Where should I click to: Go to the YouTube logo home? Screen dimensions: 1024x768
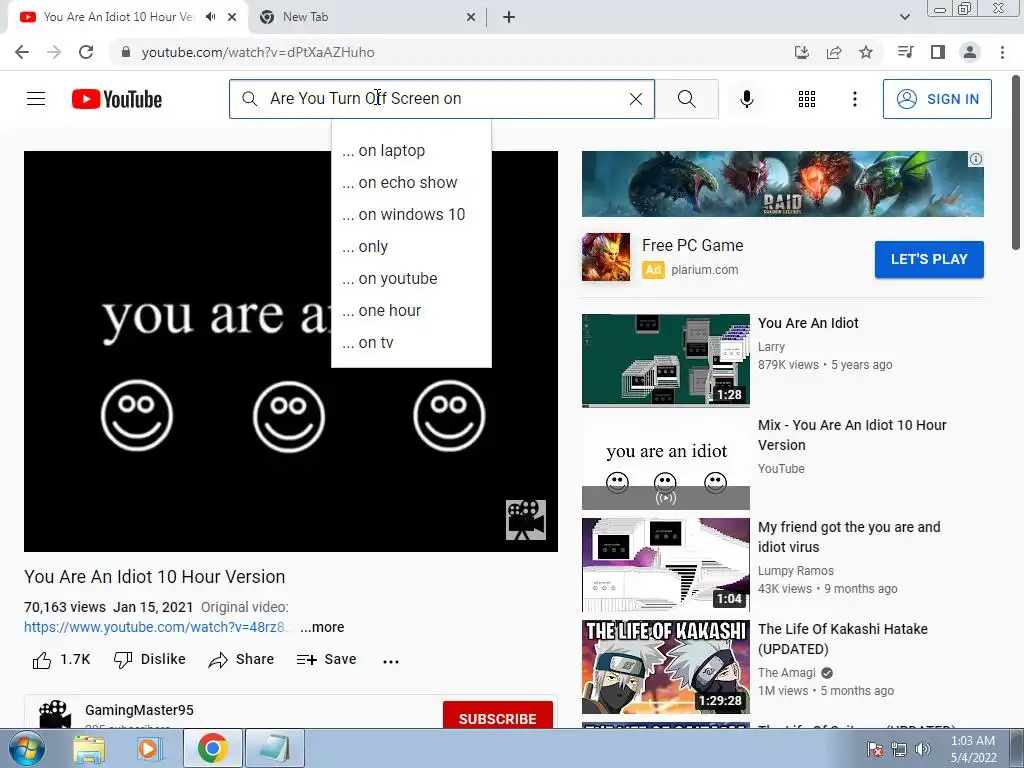117,99
